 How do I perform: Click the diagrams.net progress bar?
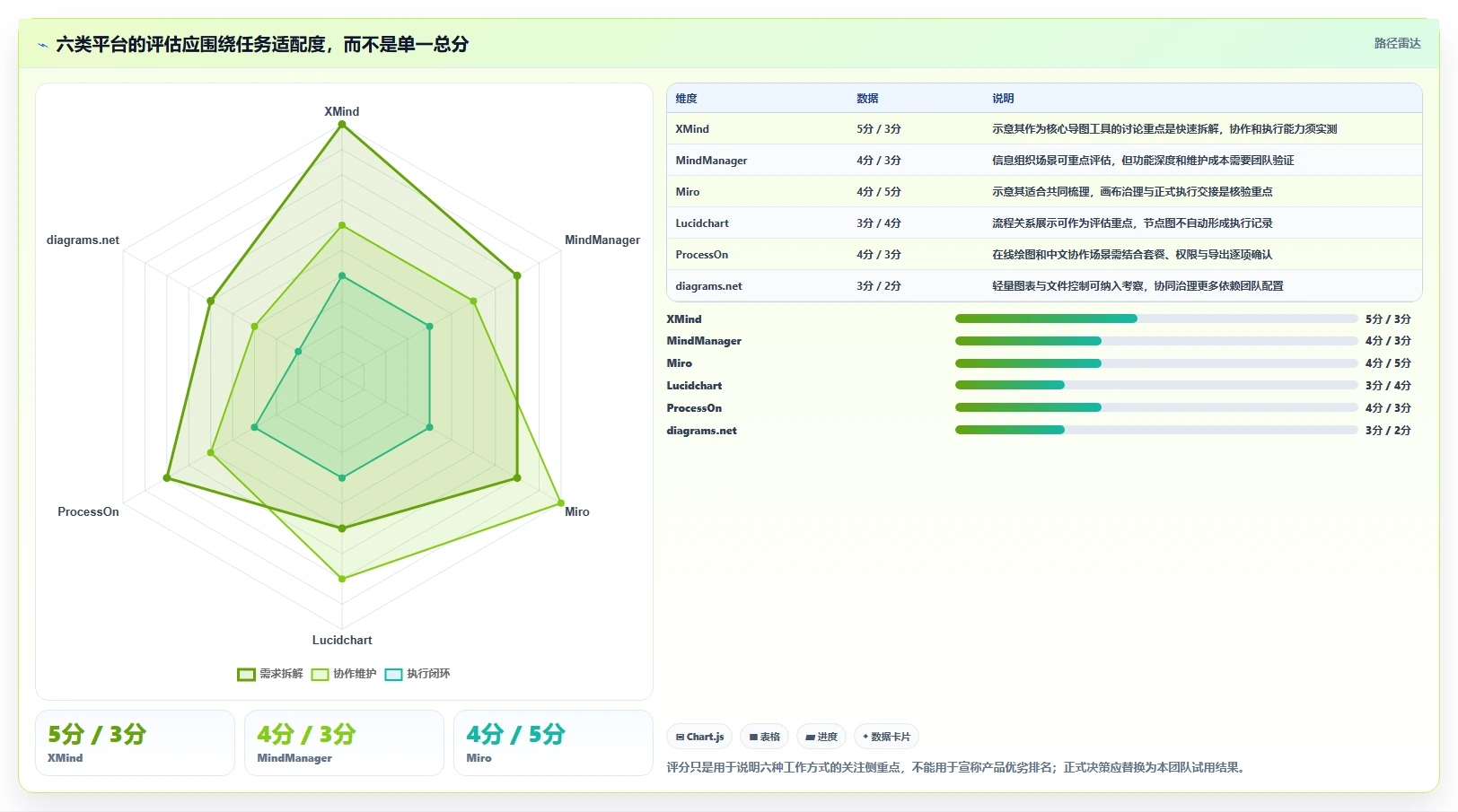coord(1156,430)
